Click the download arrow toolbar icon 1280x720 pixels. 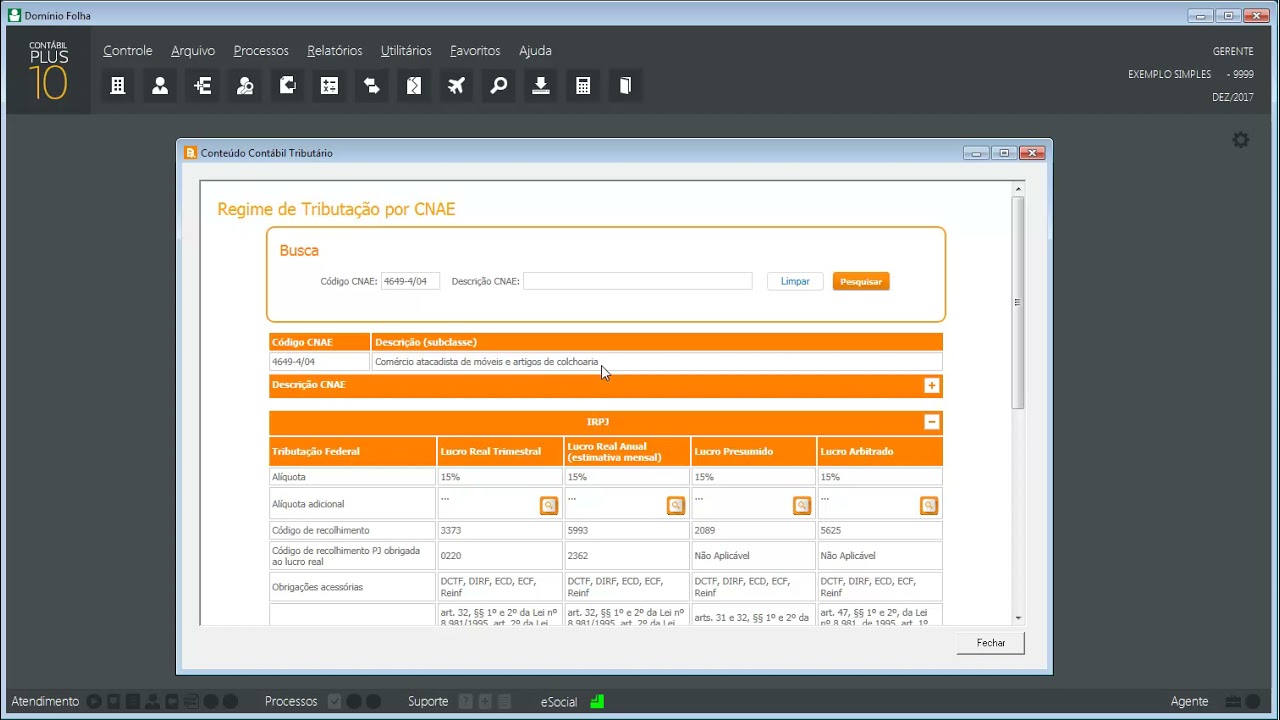541,86
